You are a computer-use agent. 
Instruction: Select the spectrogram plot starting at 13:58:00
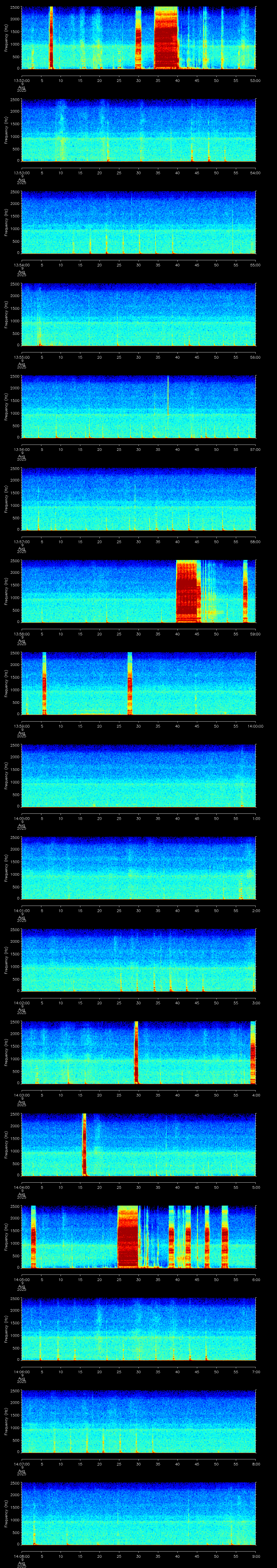pos(139,591)
